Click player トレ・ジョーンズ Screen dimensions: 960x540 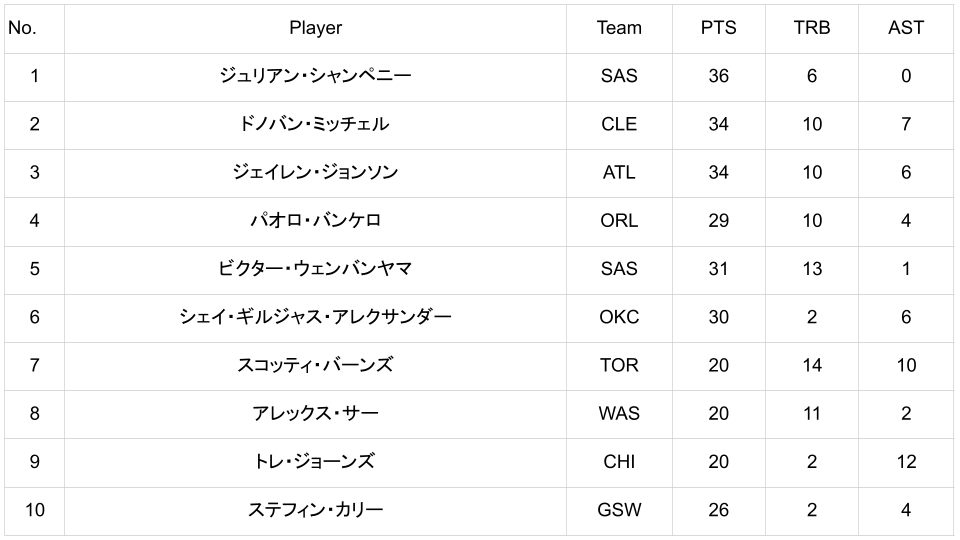(315, 462)
